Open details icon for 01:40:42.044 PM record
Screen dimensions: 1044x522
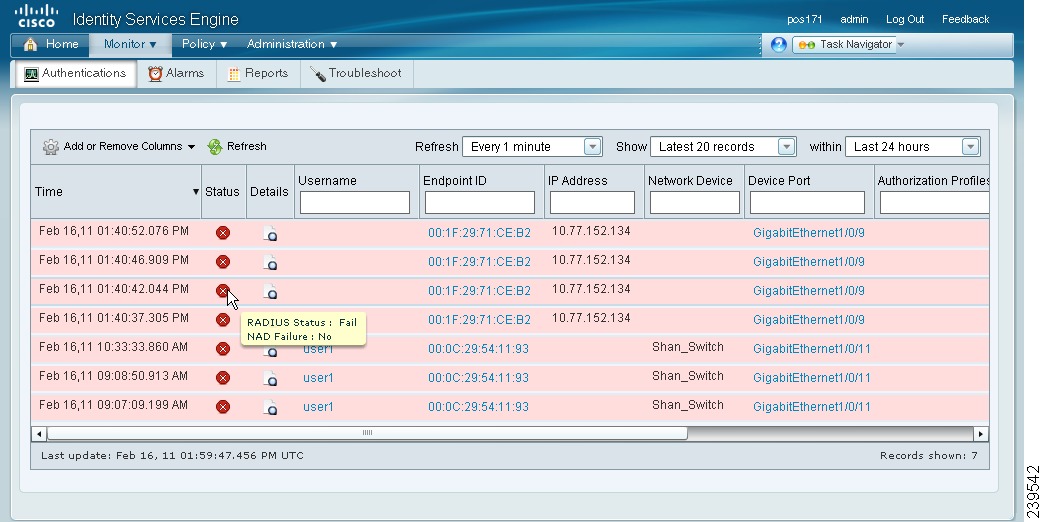270,291
